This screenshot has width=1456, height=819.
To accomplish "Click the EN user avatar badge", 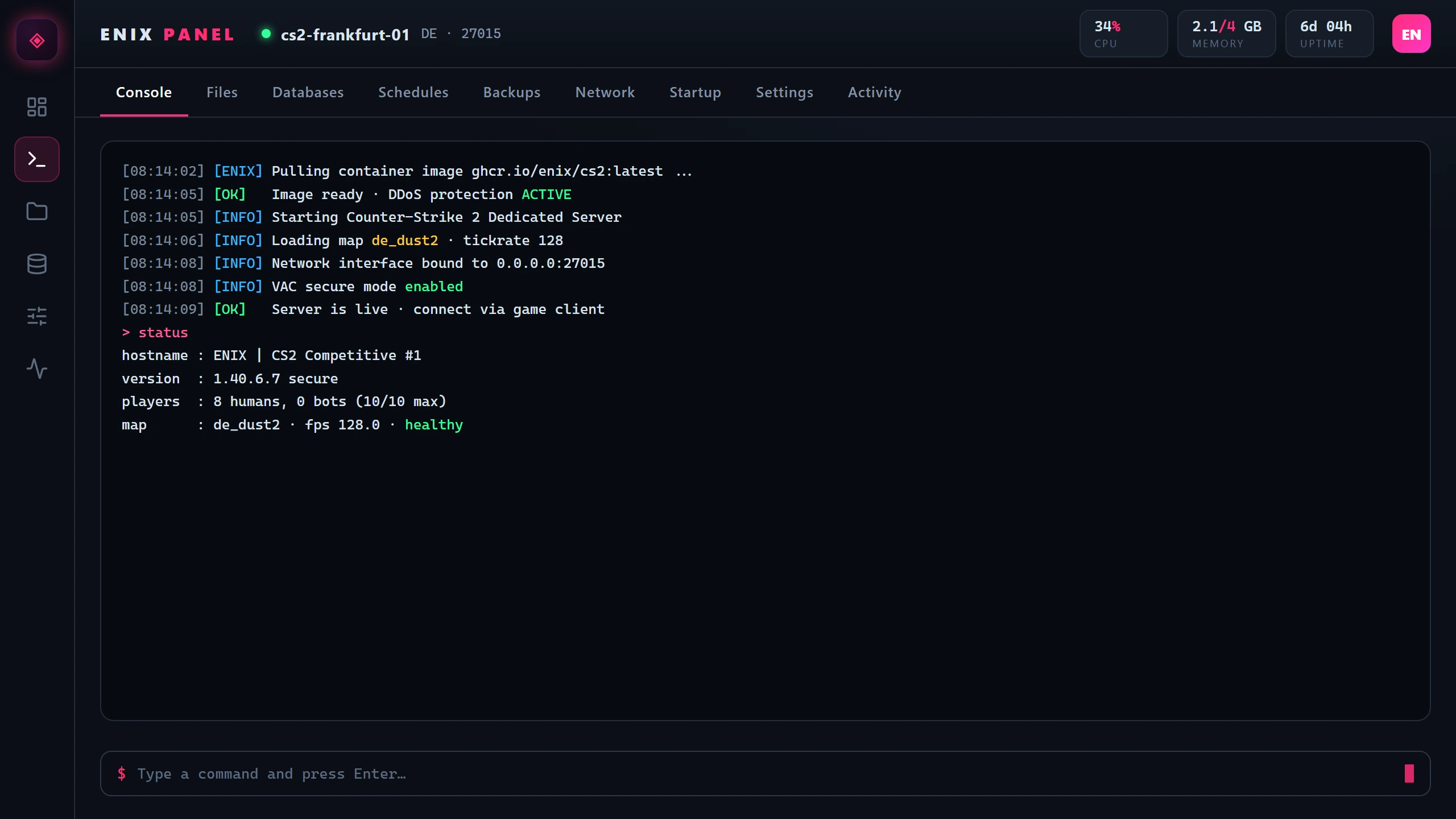I will (1411, 34).
